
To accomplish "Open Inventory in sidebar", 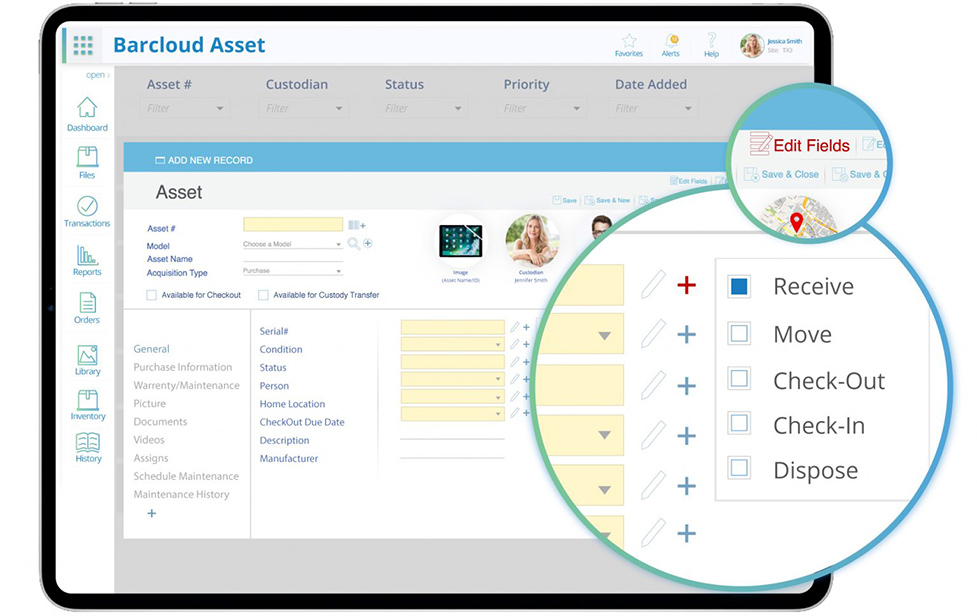I will 87,405.
